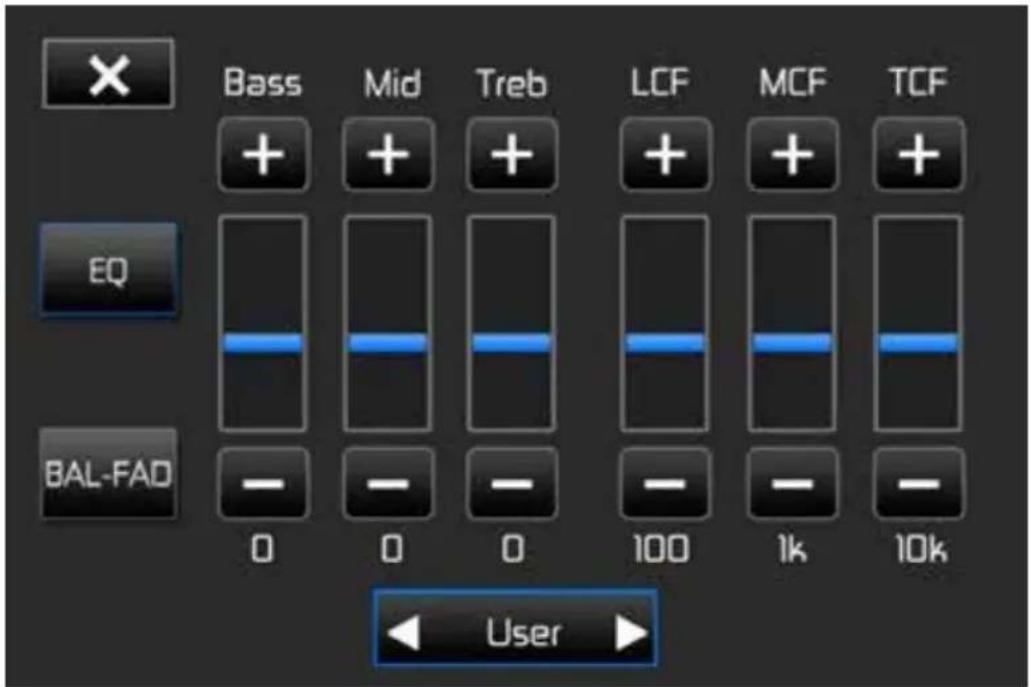Click the MCF slider handle
This screenshot has width=1031, height=687.
pos(792,343)
